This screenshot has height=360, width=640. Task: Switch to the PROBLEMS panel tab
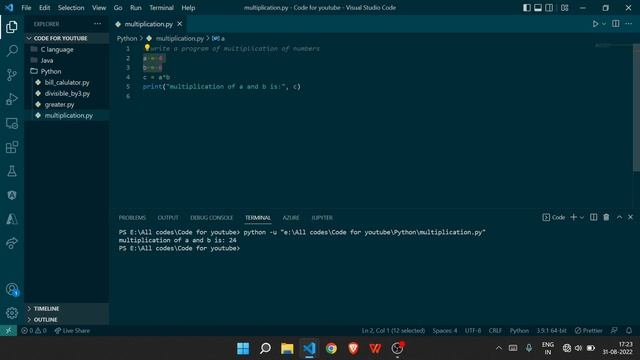(132, 218)
